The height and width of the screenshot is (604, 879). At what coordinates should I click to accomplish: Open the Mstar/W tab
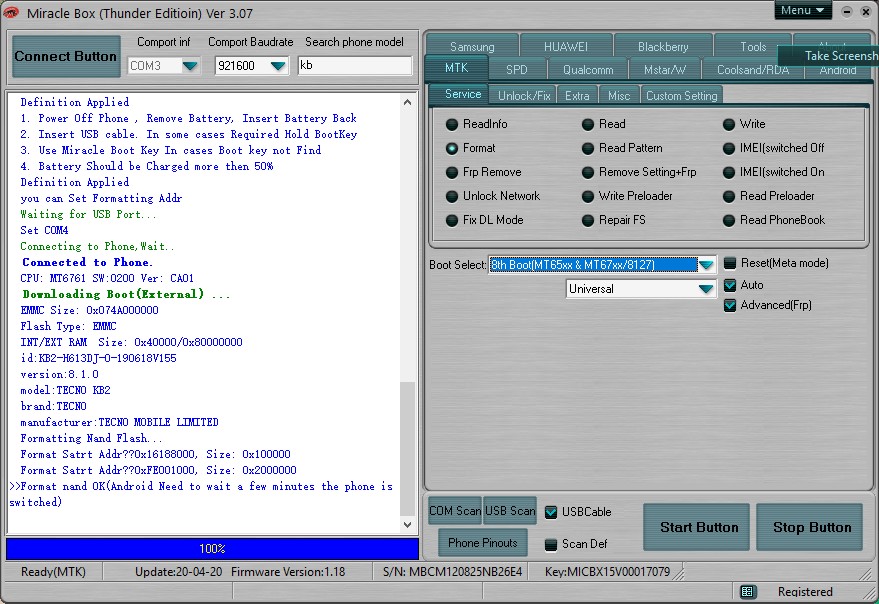click(664, 70)
